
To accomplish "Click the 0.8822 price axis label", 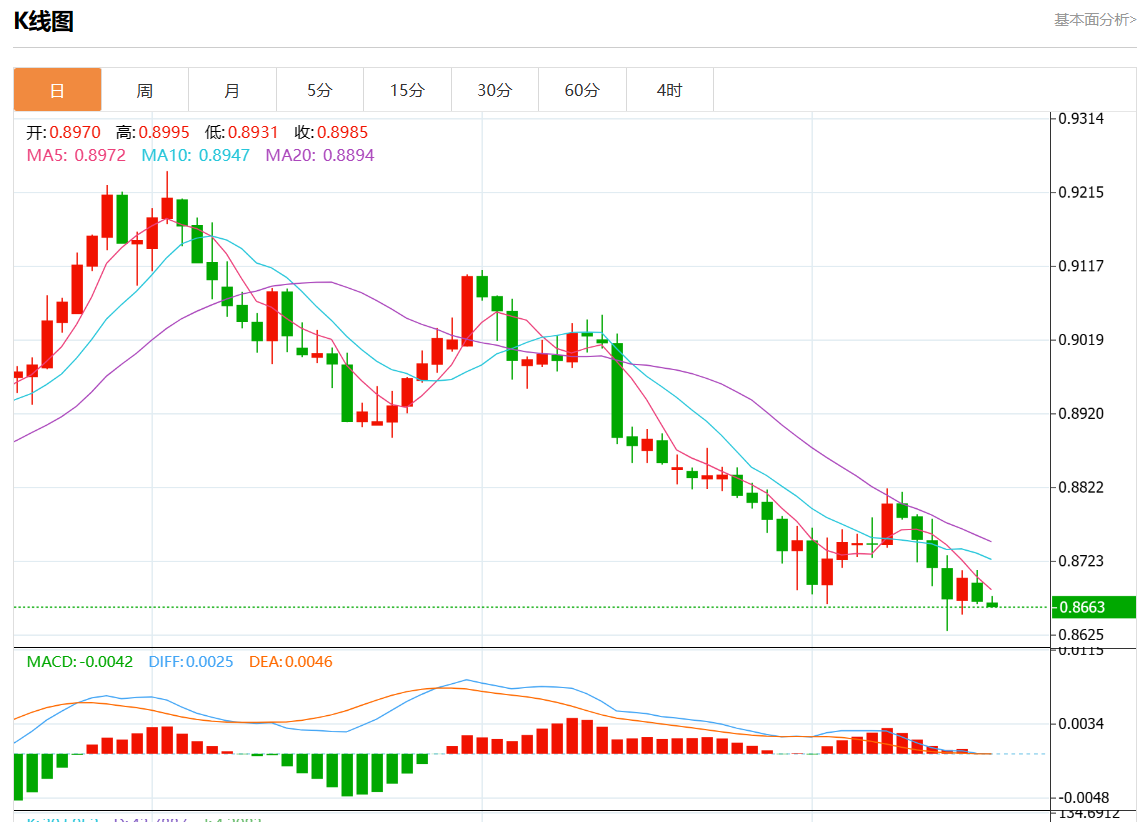I will pyautogui.click(x=1081, y=487).
